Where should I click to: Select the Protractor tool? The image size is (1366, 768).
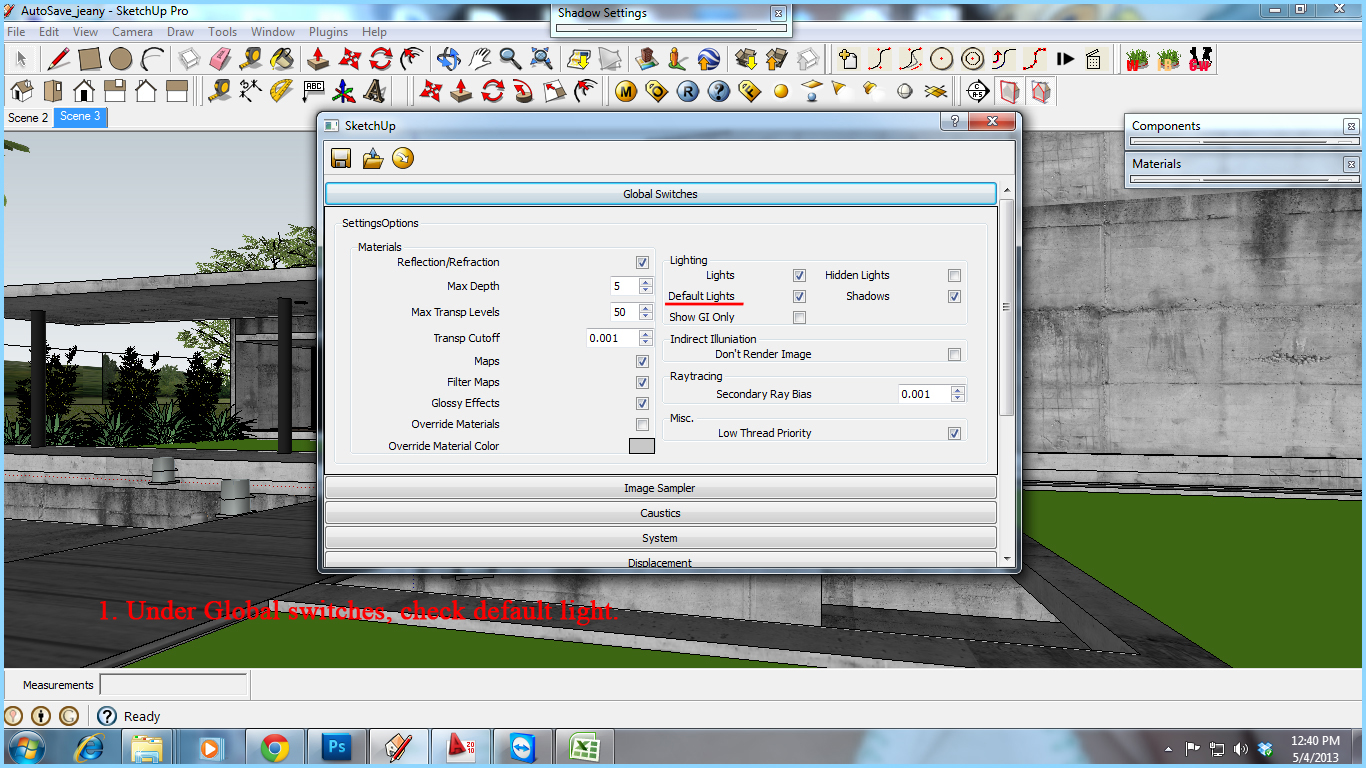282,92
